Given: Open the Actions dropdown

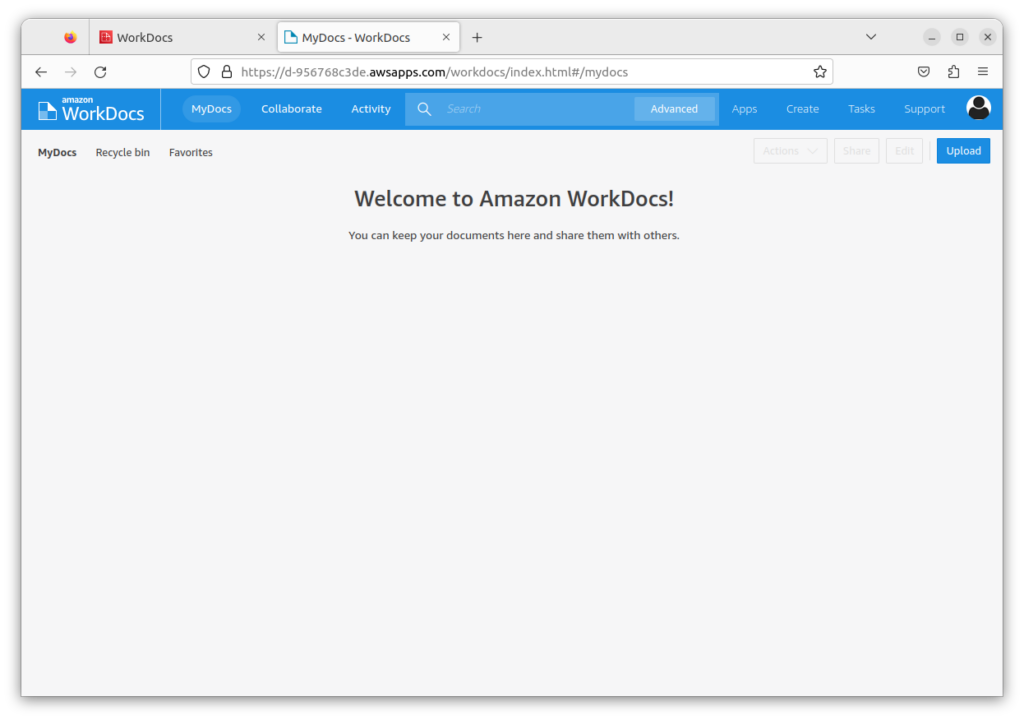Looking at the screenshot, I should [x=790, y=150].
